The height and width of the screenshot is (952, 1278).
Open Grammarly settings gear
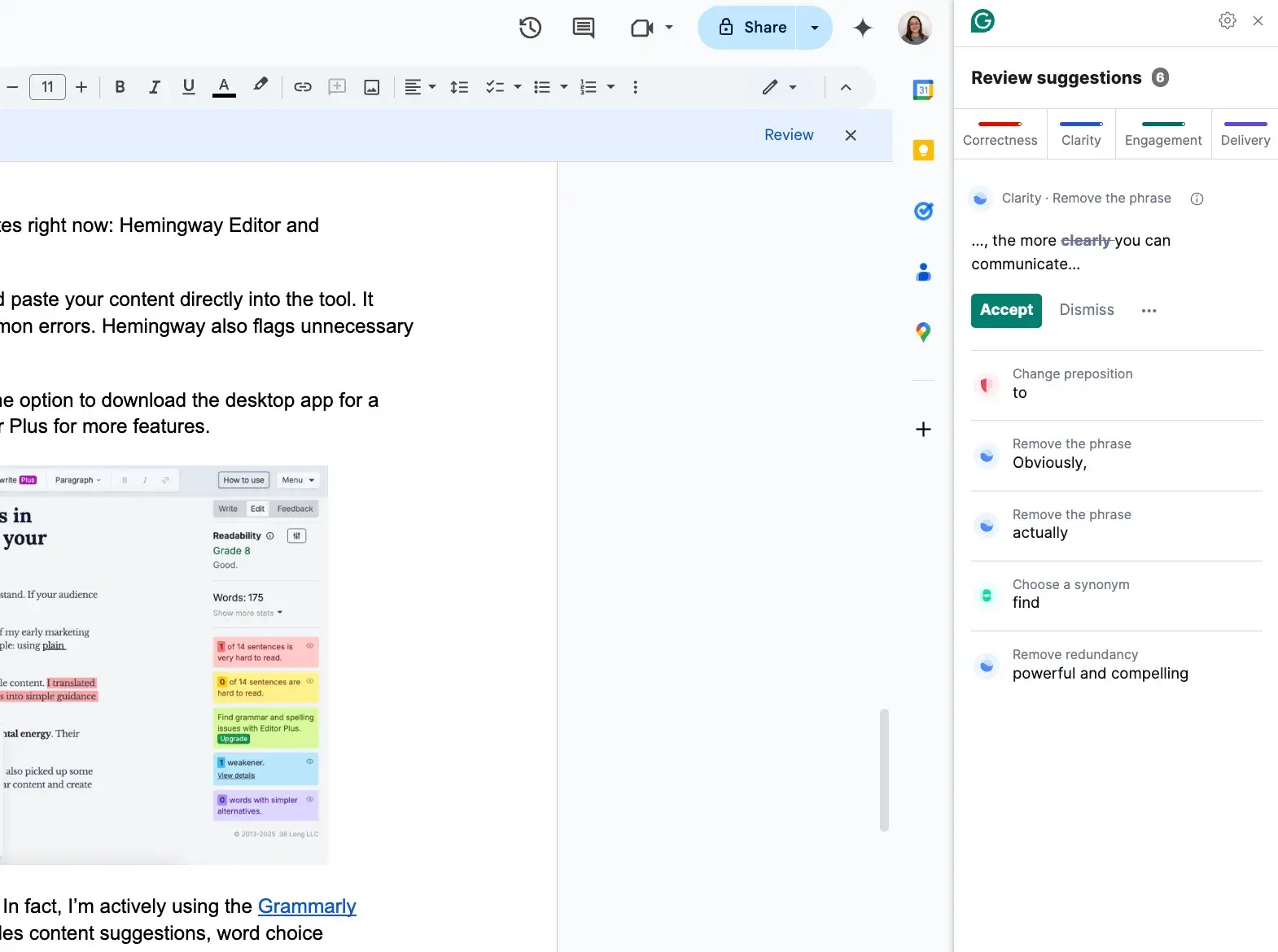1227,21
